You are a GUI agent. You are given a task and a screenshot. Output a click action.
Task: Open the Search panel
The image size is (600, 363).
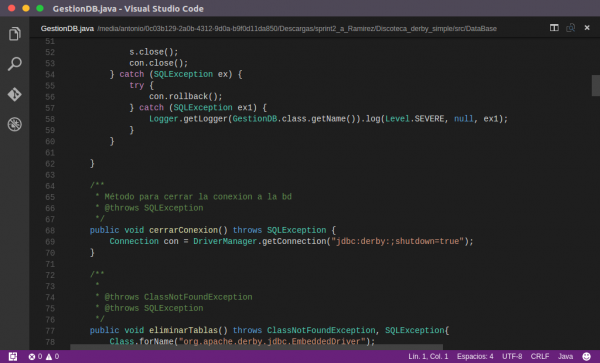point(15,63)
